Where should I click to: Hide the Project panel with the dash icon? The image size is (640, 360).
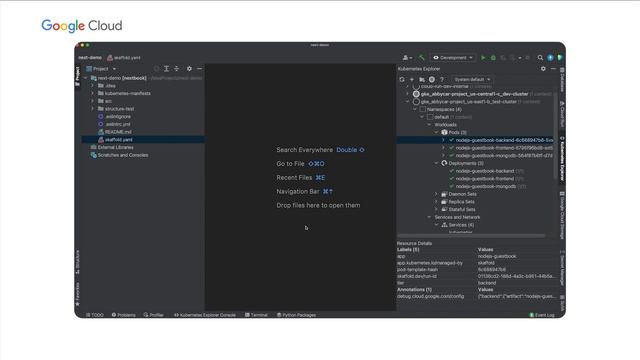pos(199,69)
